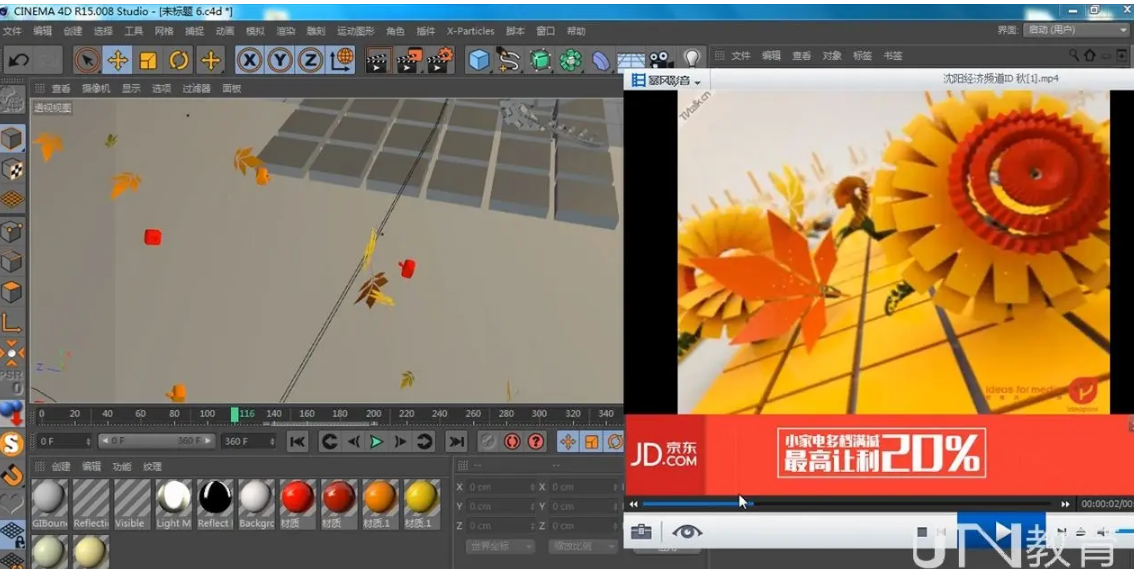This screenshot has height=569, width=1134.
Task: Open the 世界坐标 coordinate dropdown
Action: [500, 547]
